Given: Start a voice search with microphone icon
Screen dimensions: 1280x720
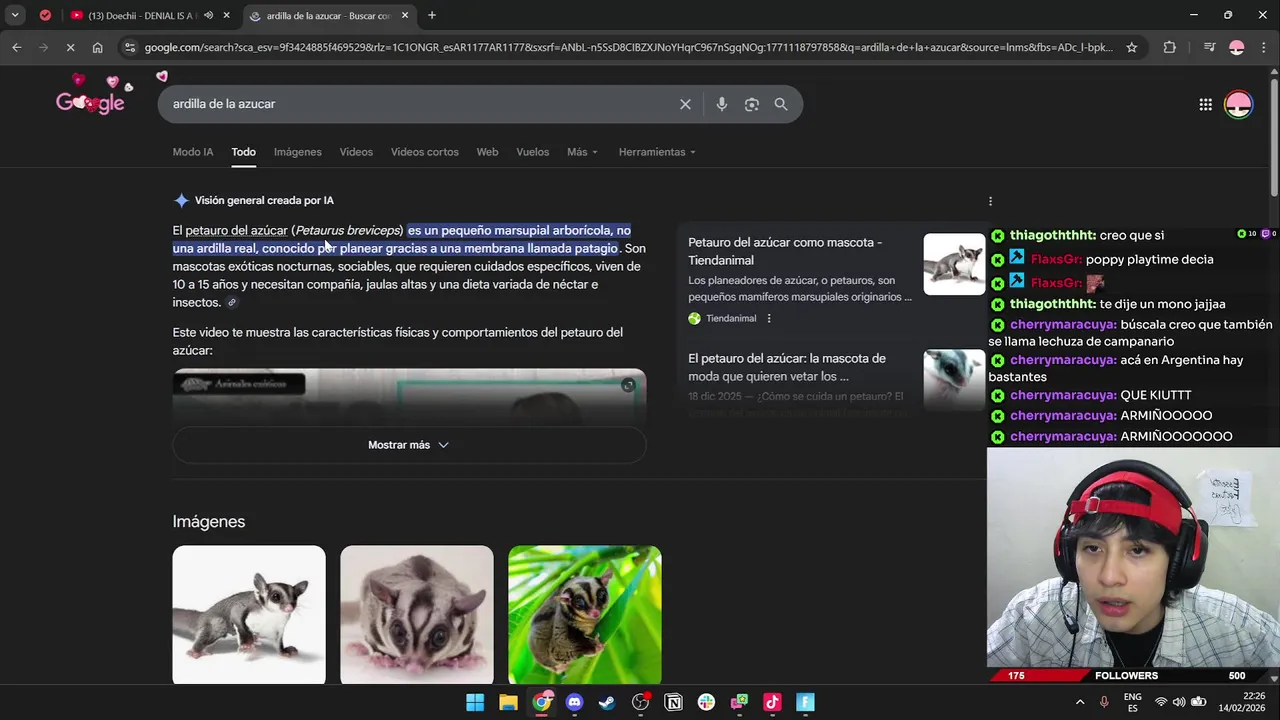Looking at the screenshot, I should pyautogui.click(x=721, y=104).
